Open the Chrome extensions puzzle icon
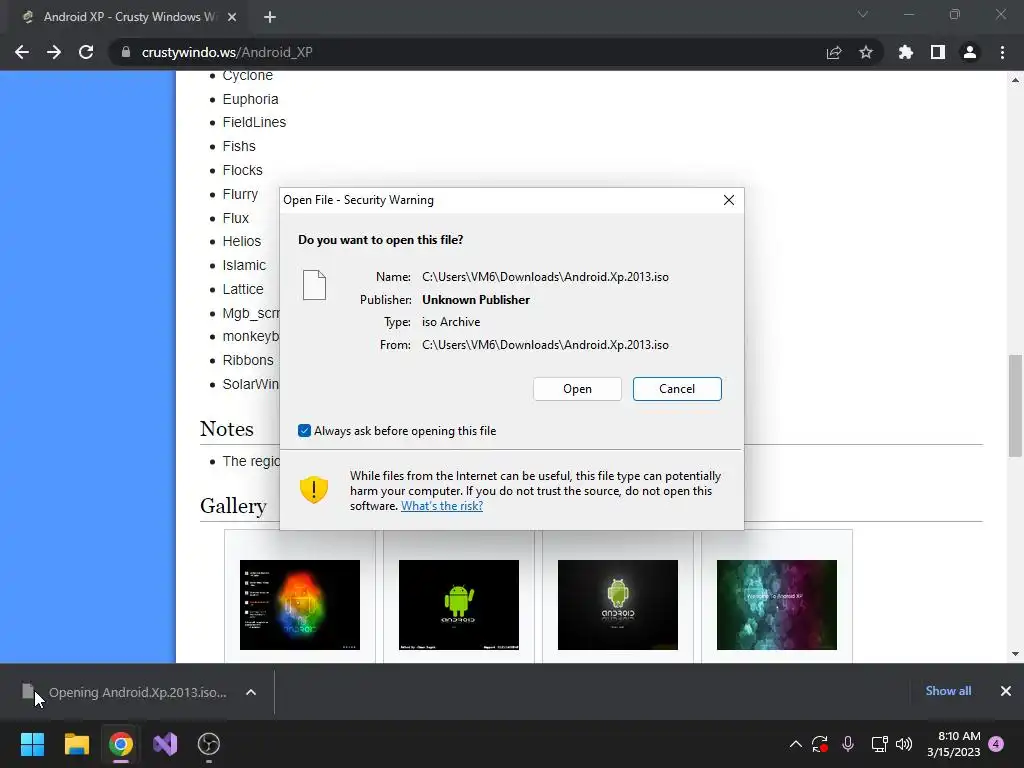This screenshot has height=768, width=1024. pos(905,52)
